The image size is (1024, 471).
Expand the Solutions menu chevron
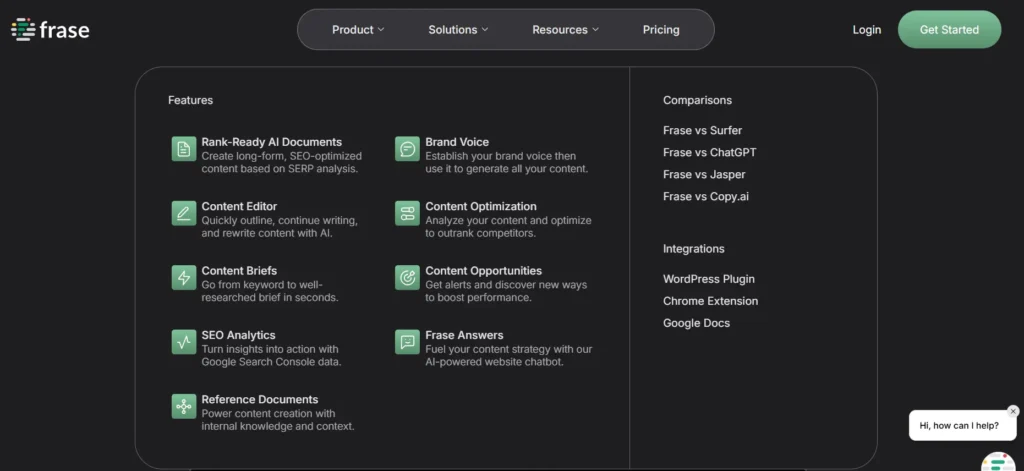[485, 29]
